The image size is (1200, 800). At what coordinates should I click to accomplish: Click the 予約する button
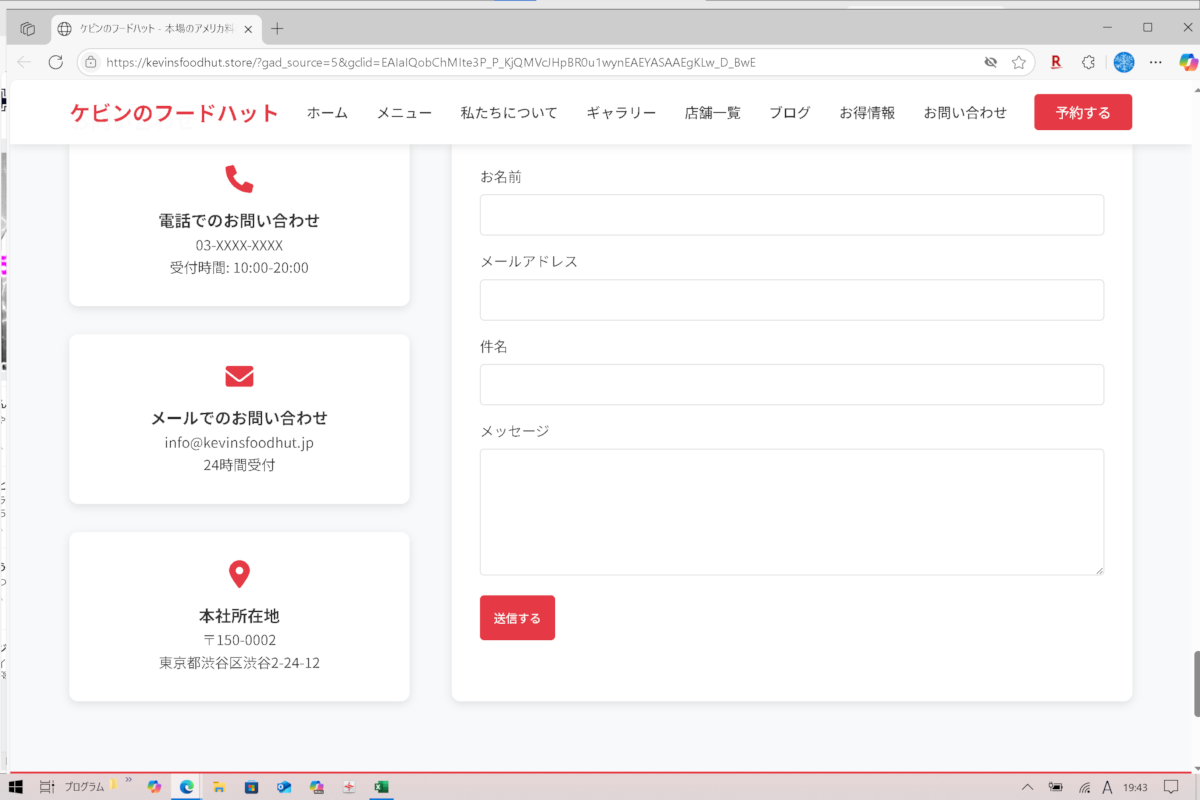click(x=1082, y=113)
